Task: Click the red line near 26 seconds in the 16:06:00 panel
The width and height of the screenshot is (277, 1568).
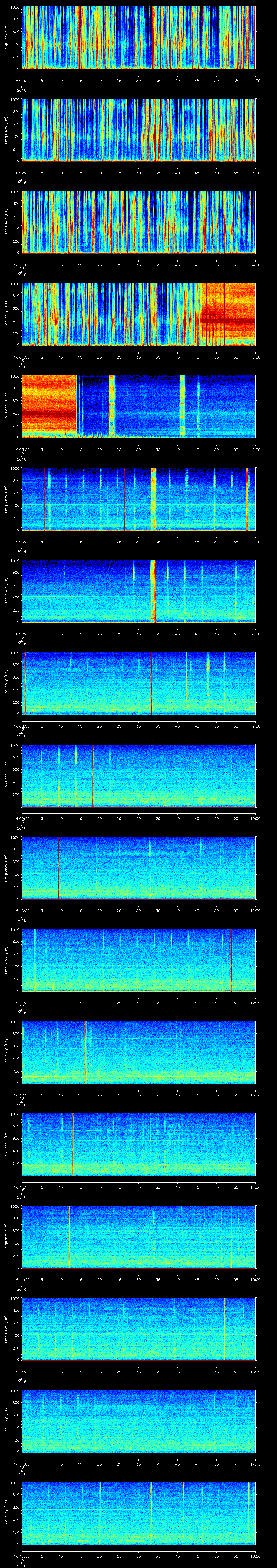Action: click(124, 499)
